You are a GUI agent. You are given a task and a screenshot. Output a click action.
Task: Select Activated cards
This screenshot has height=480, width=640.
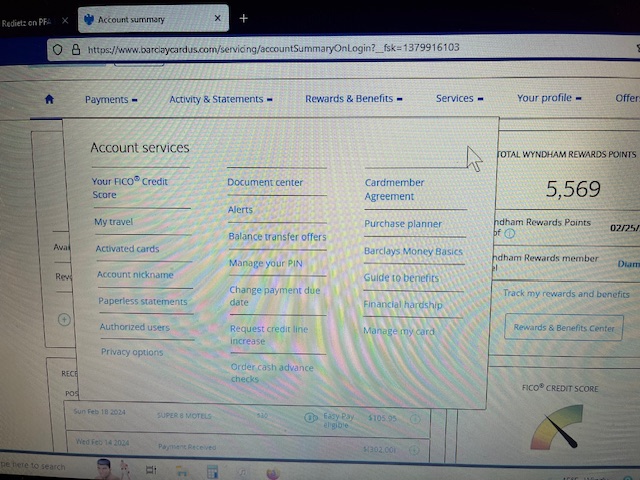pos(127,249)
